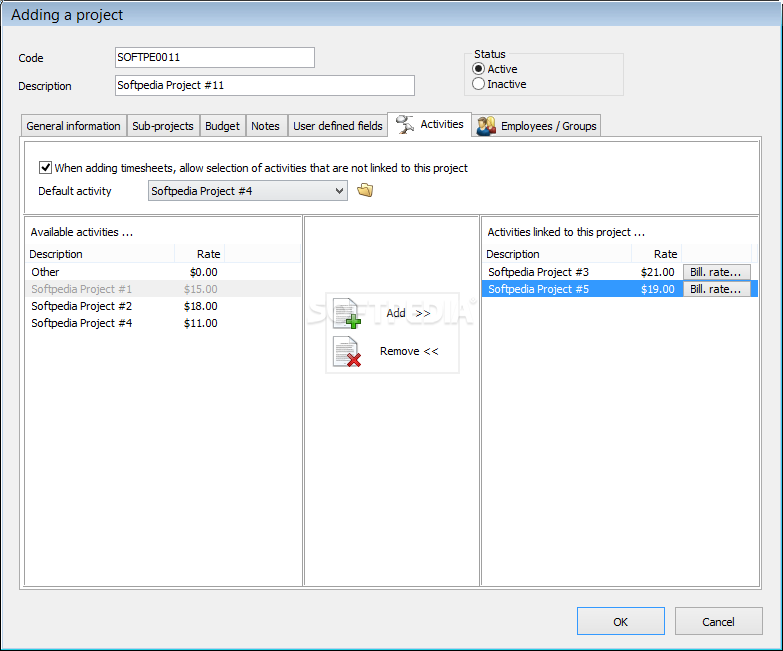Click the $11.00 rate value
Screen dimensions: 783x651
(200, 323)
